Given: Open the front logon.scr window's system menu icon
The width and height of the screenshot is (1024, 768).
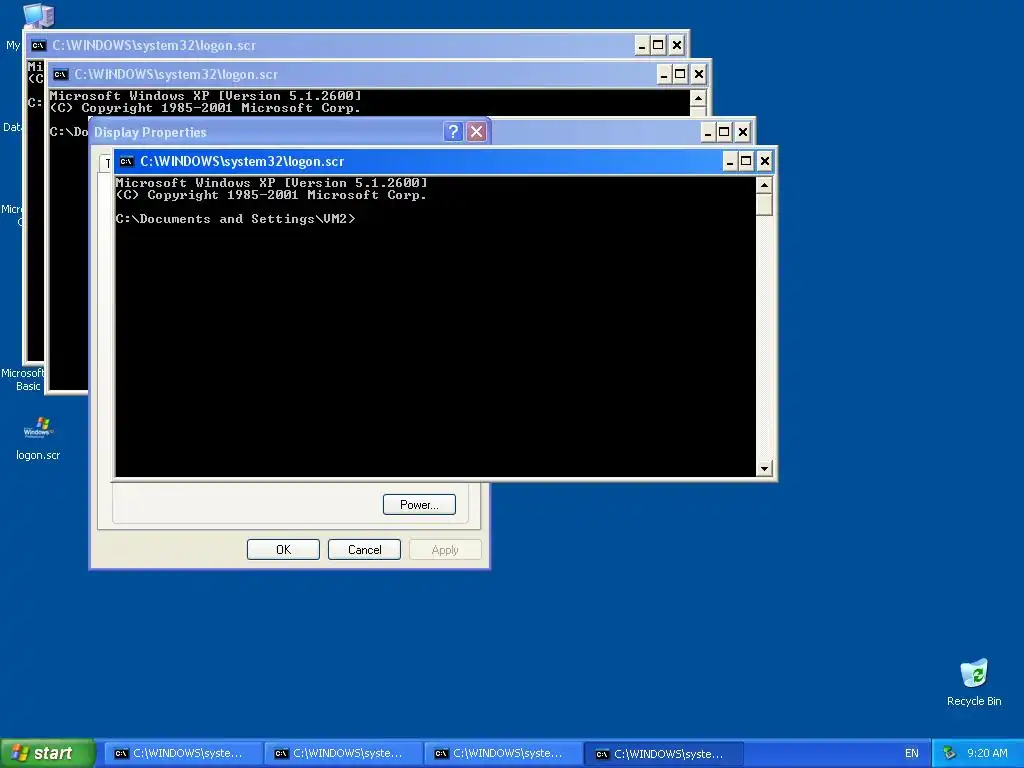Looking at the screenshot, I should (x=127, y=161).
